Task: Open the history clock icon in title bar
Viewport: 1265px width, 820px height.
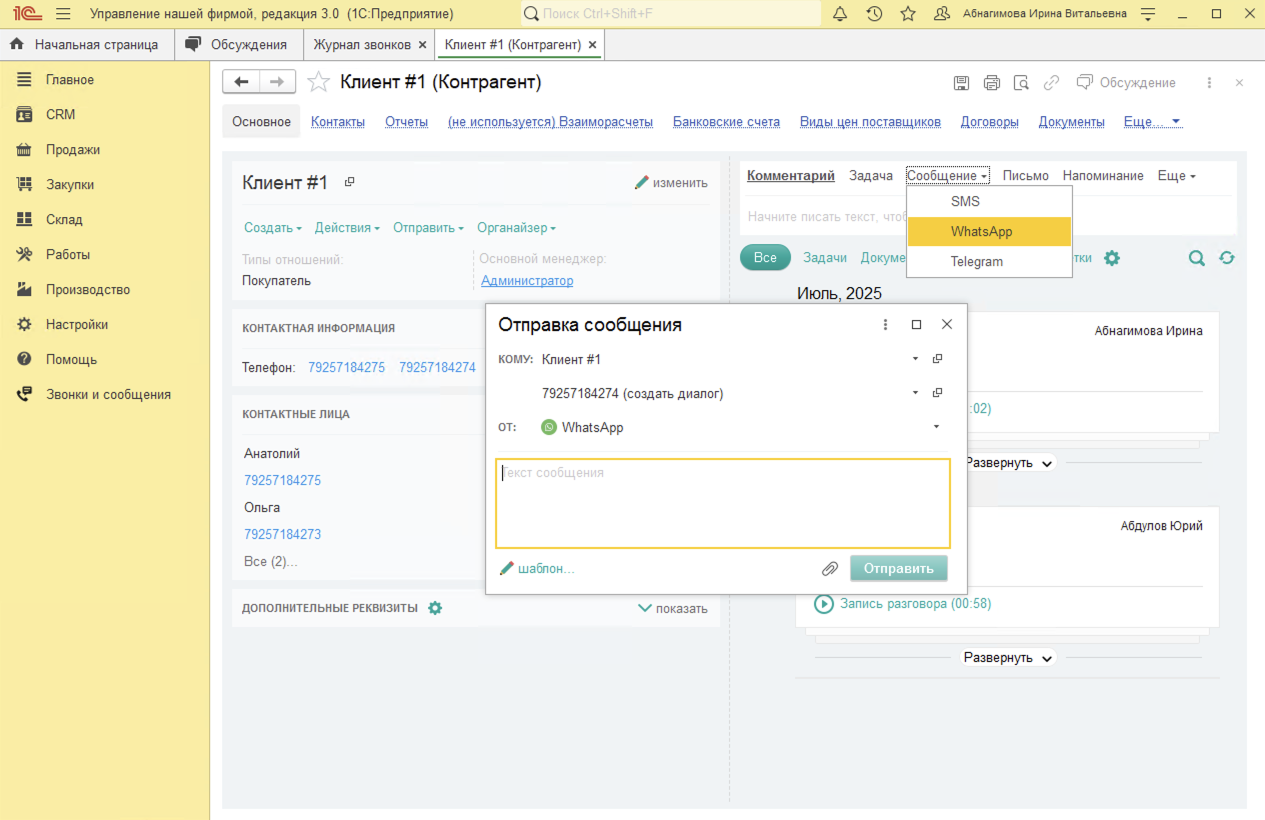Action: (x=874, y=14)
